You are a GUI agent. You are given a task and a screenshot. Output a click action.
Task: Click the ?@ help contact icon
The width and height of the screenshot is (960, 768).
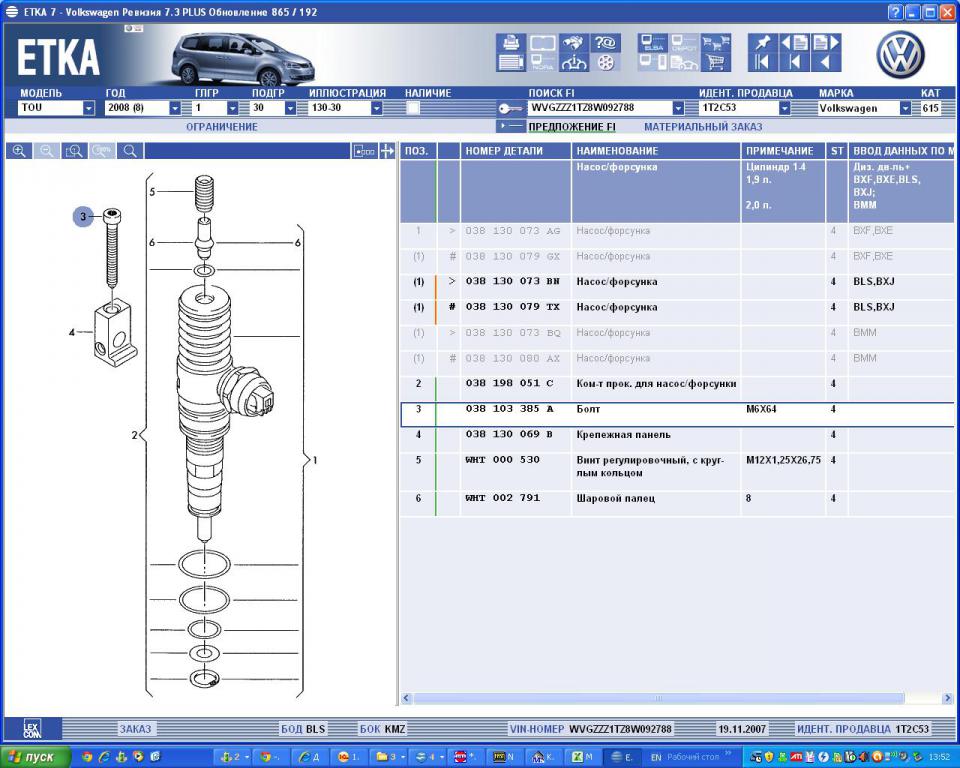click(605, 43)
